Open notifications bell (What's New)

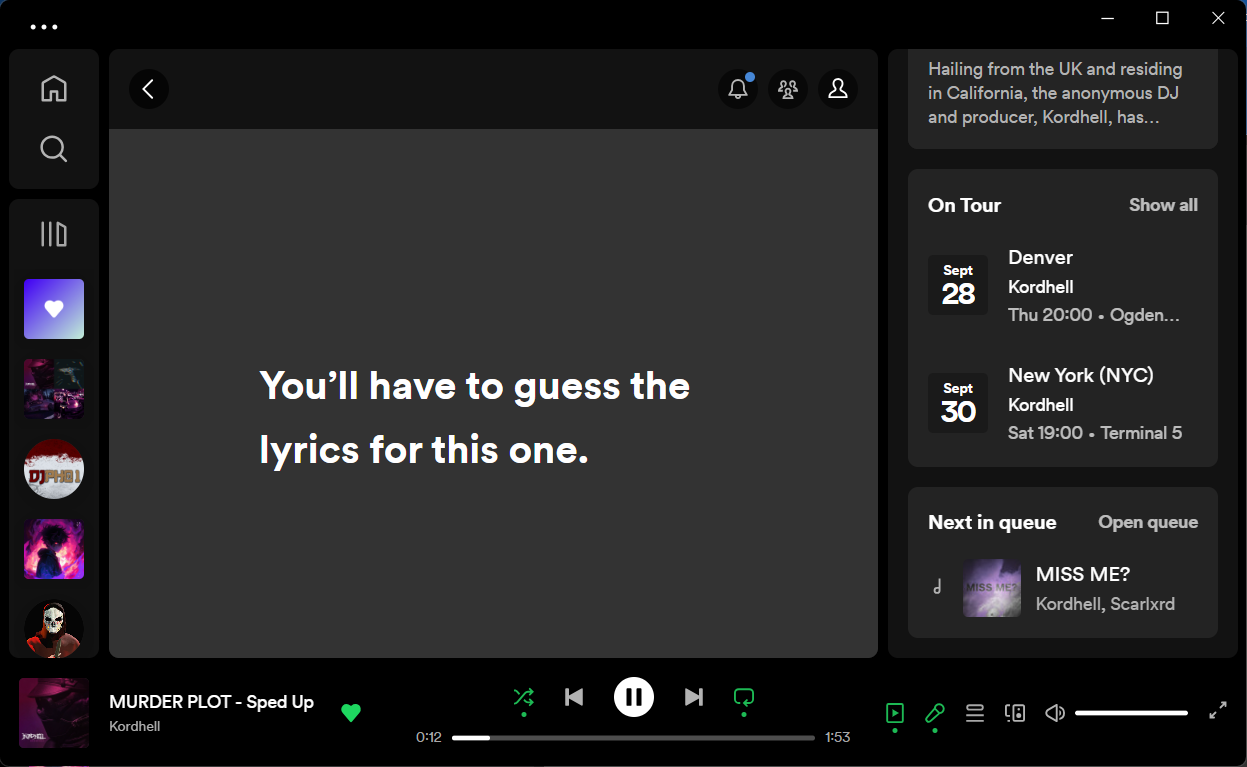[x=738, y=89]
